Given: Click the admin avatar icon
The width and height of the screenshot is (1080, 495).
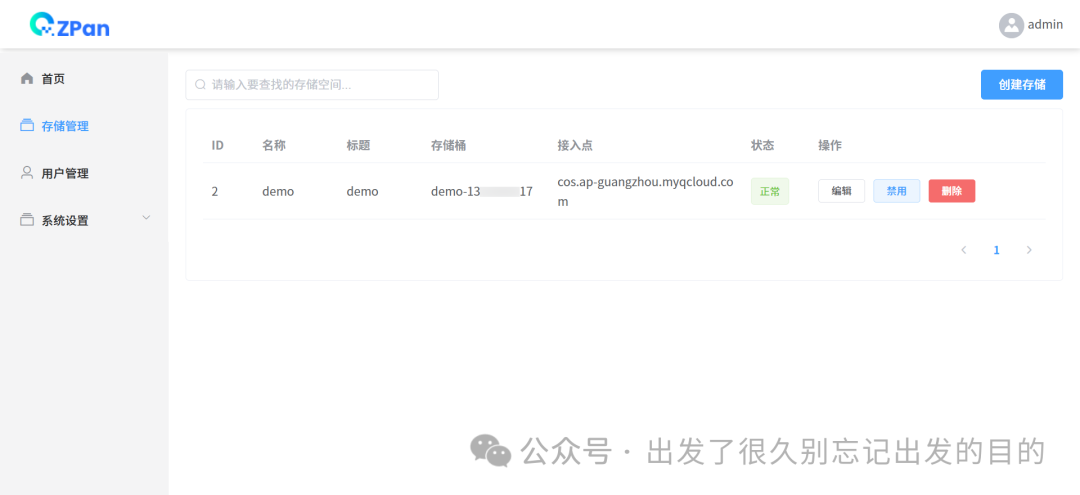Looking at the screenshot, I should (1011, 25).
